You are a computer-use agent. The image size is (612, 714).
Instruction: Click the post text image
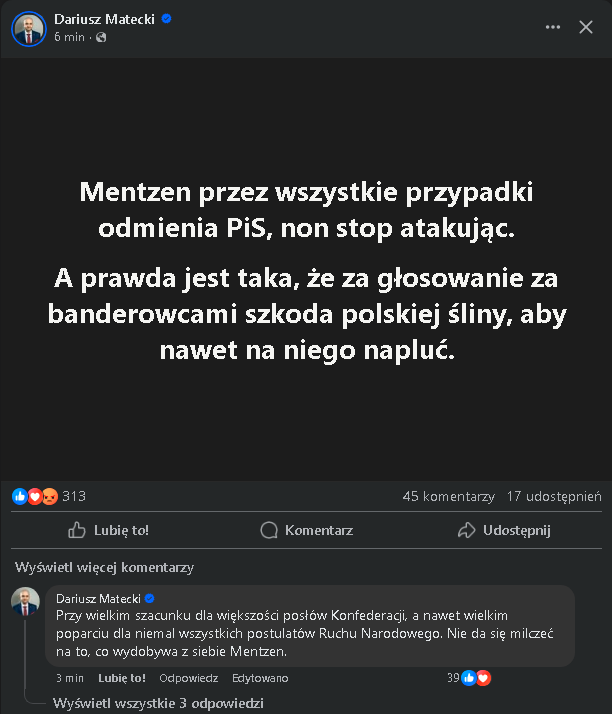pos(306,270)
